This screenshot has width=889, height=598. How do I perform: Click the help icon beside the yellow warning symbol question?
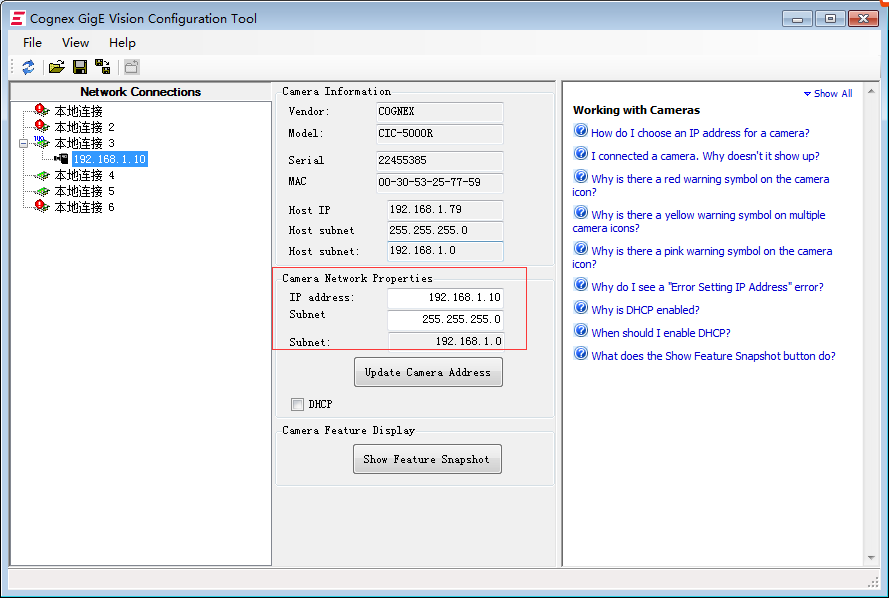click(581, 213)
